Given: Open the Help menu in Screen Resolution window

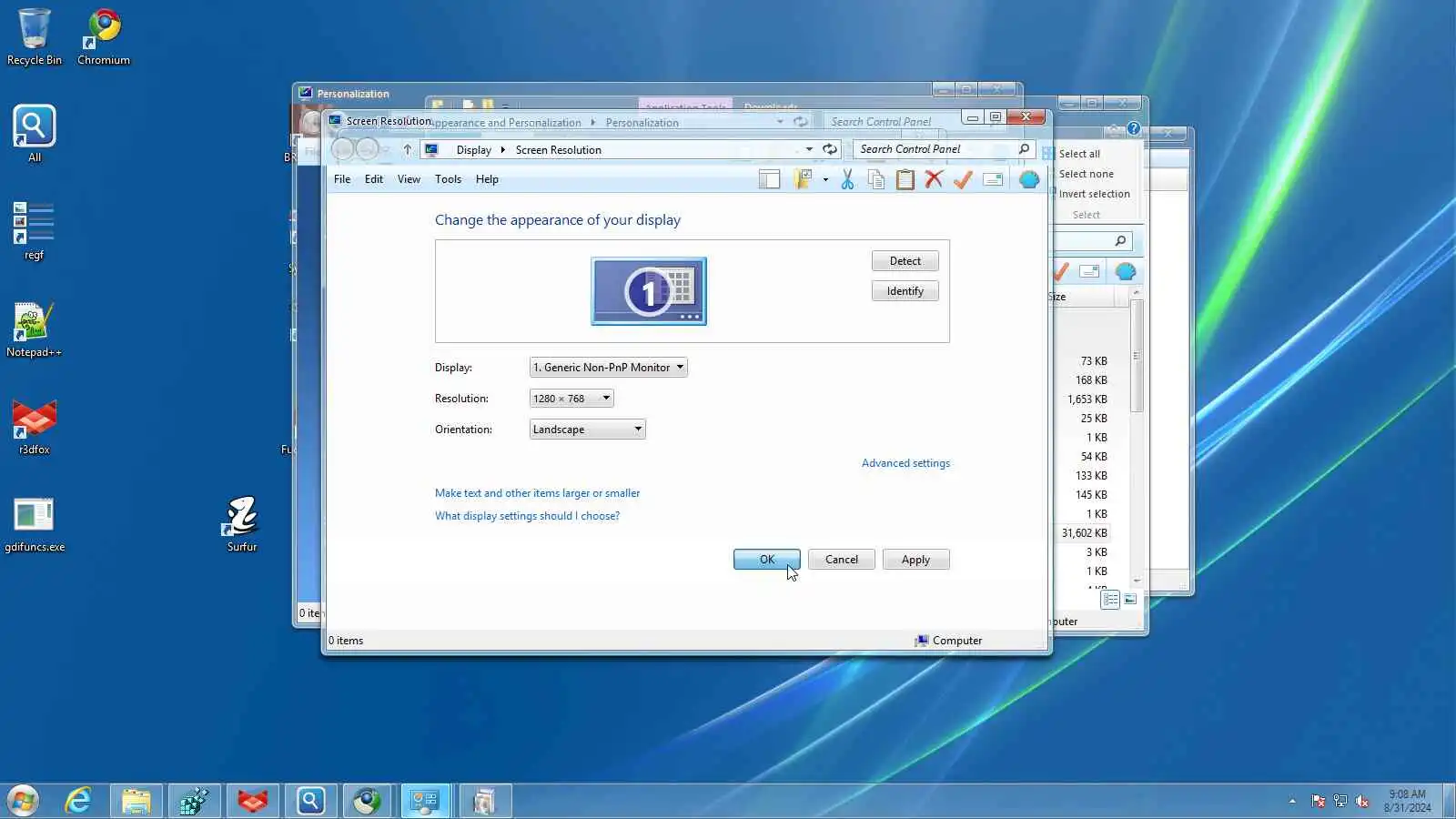Looking at the screenshot, I should (487, 179).
